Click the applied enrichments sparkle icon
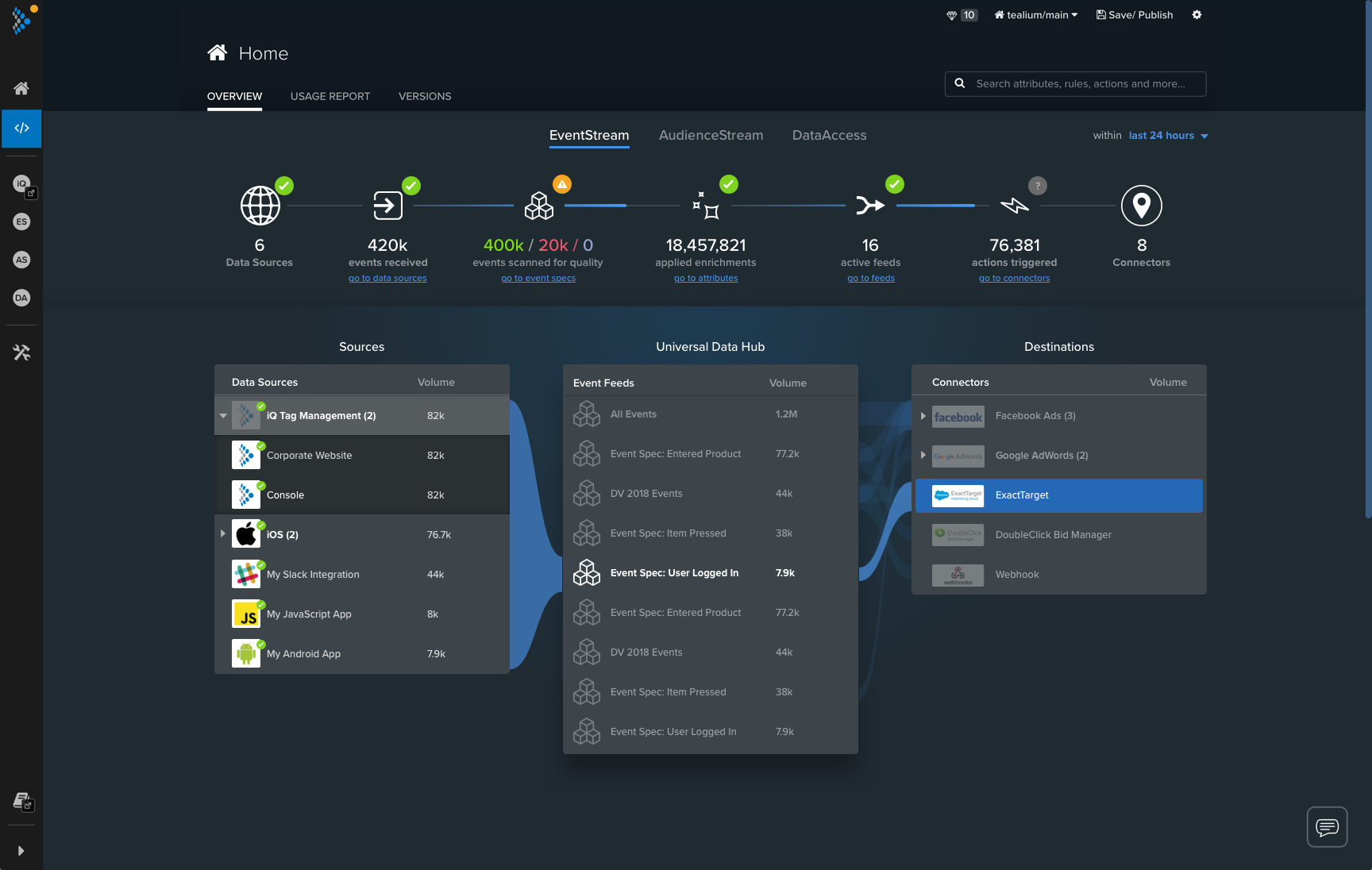Screen dimensions: 1372x870 coord(706,206)
